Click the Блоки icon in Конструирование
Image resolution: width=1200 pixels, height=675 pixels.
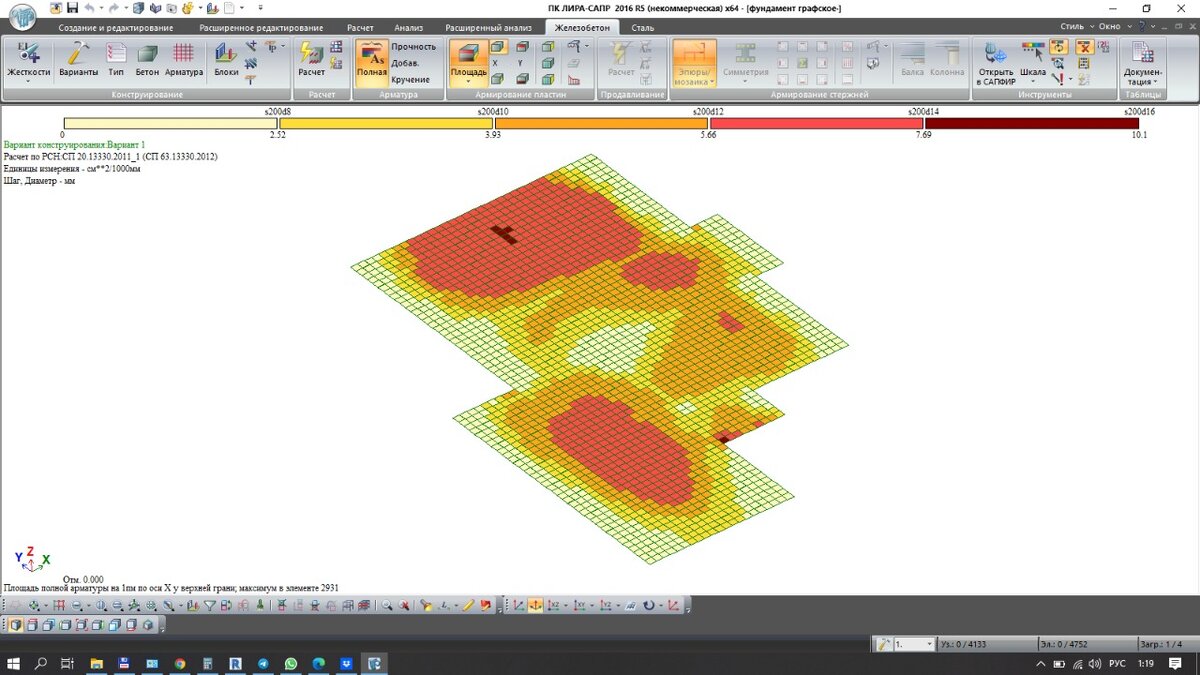coord(226,60)
